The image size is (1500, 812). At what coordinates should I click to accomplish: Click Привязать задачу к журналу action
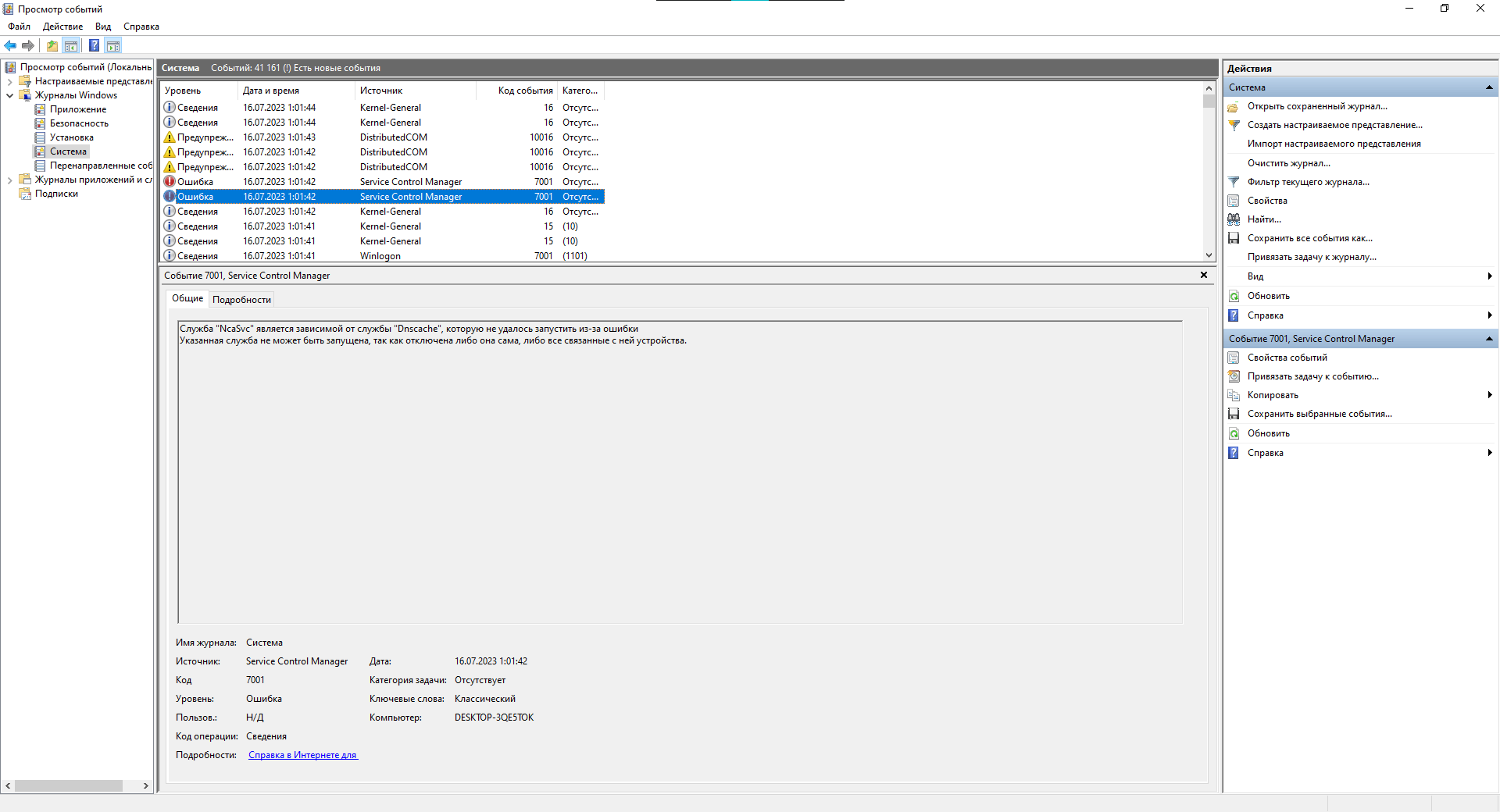1312,257
